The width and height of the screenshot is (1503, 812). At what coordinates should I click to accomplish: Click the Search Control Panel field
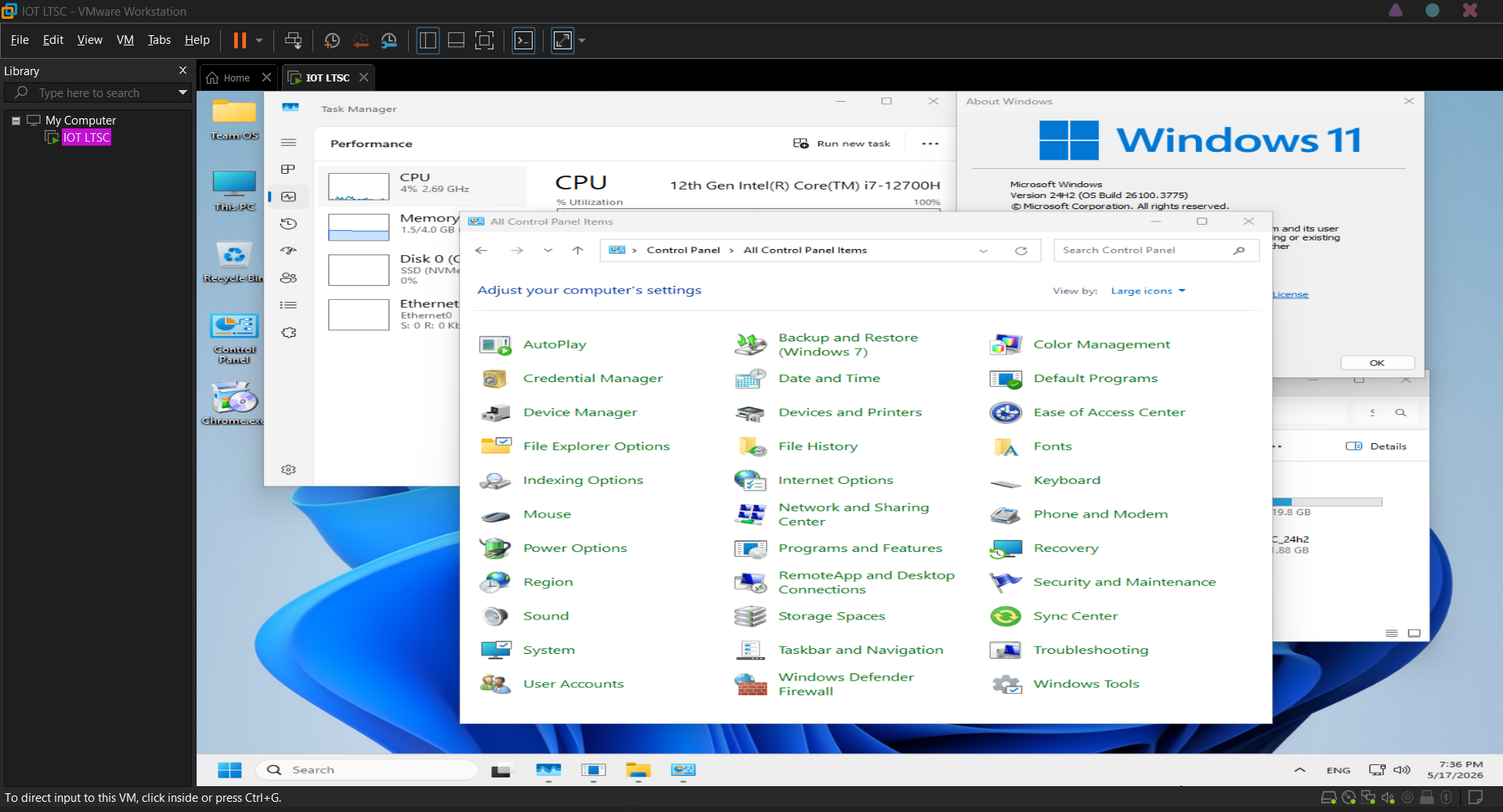pyautogui.click(x=1156, y=251)
